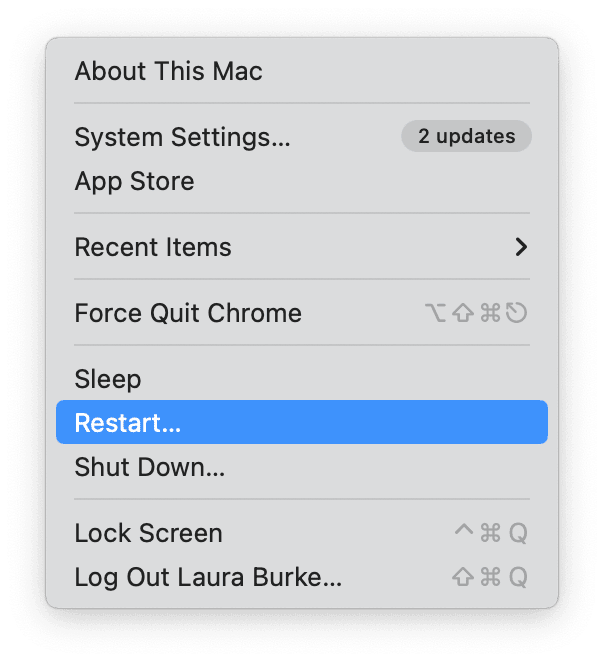
Task: Click the Escape symbol beside Force Quit
Action: pyautogui.click(x=517, y=314)
